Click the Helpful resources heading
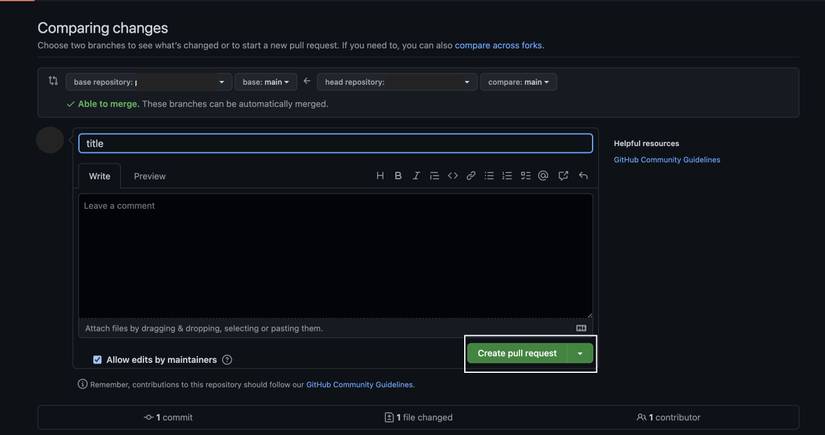 [646, 144]
